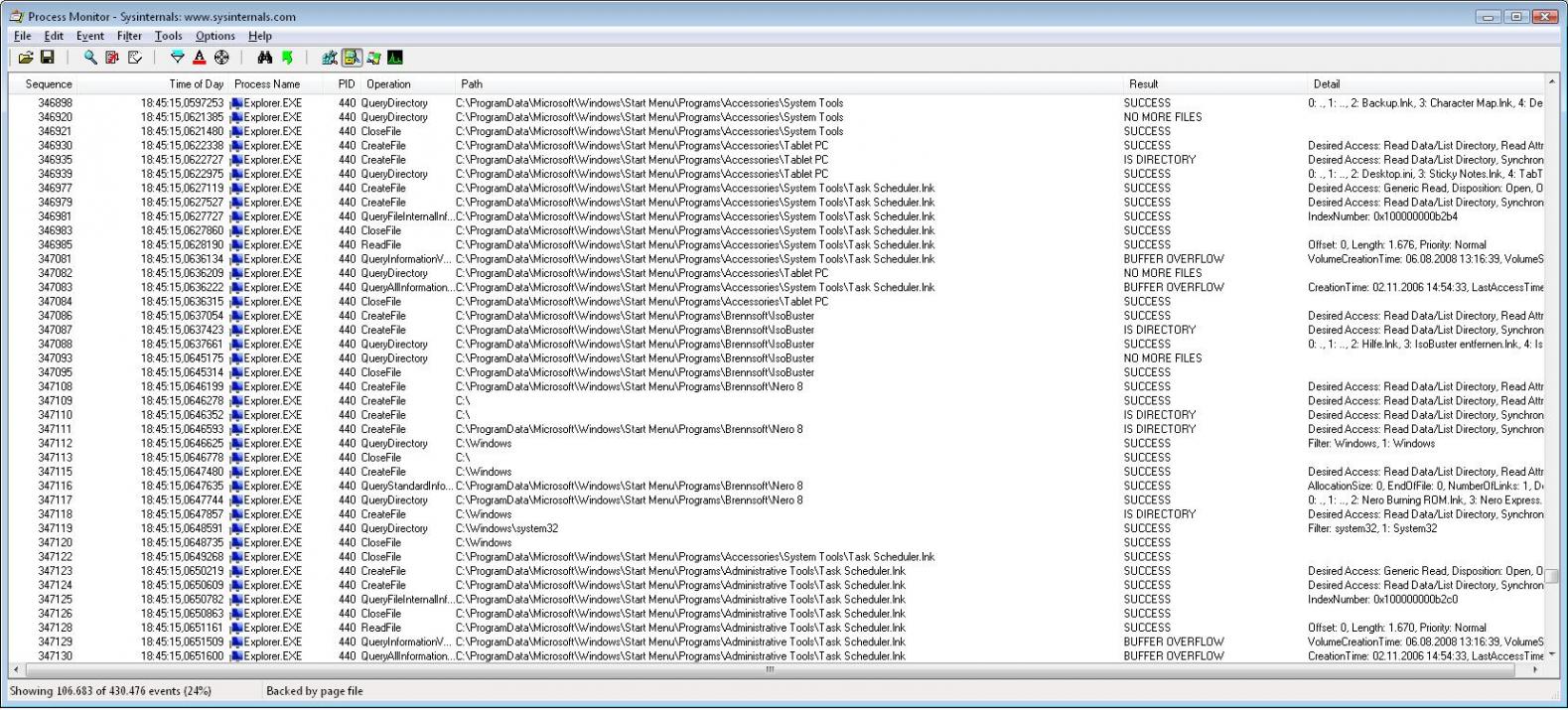Toggle Show Profiling Events graph icon
1568x710 pixels.
tap(395, 58)
